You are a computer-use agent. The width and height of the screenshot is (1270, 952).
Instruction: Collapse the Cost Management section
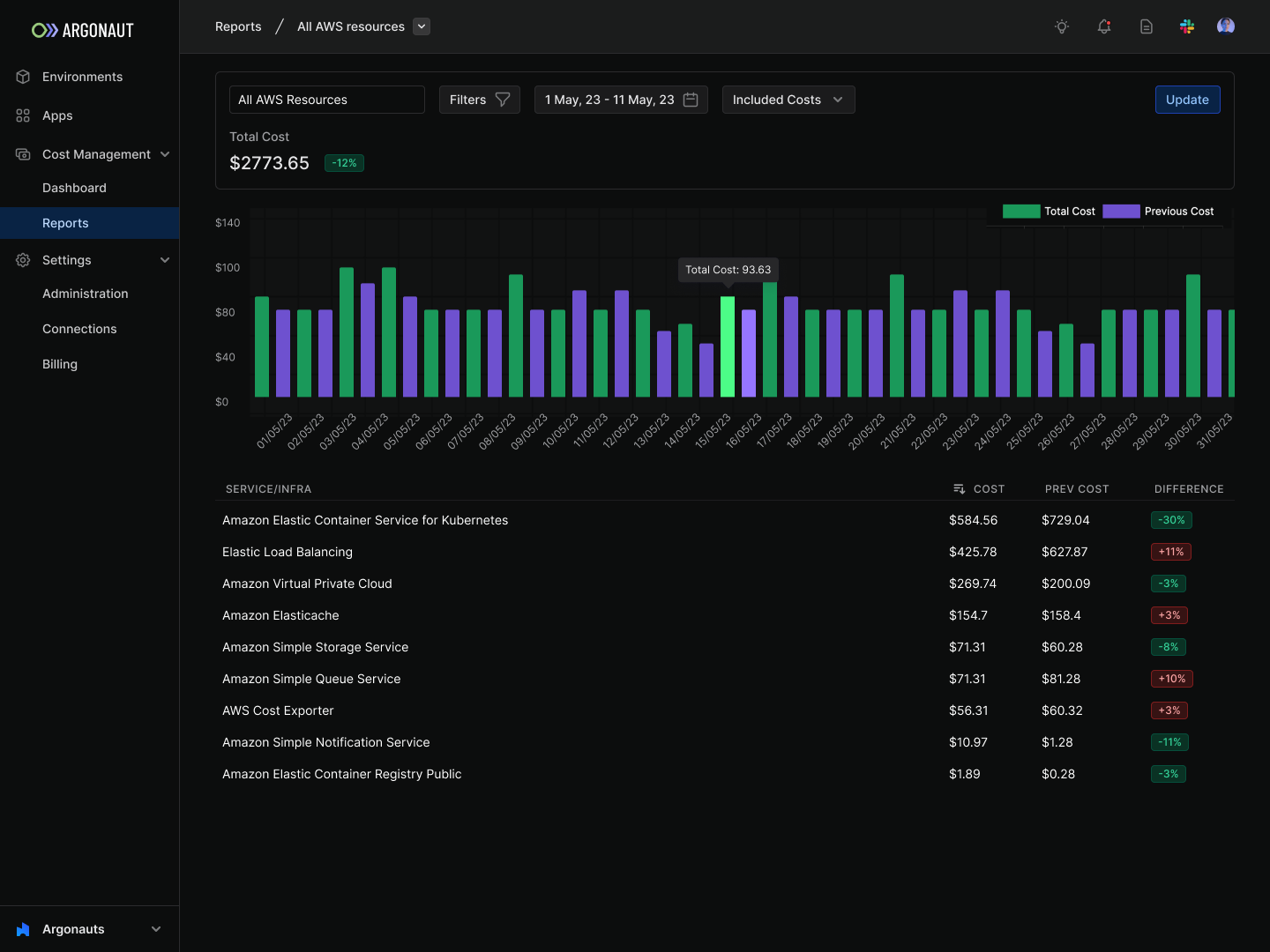[x=164, y=153]
